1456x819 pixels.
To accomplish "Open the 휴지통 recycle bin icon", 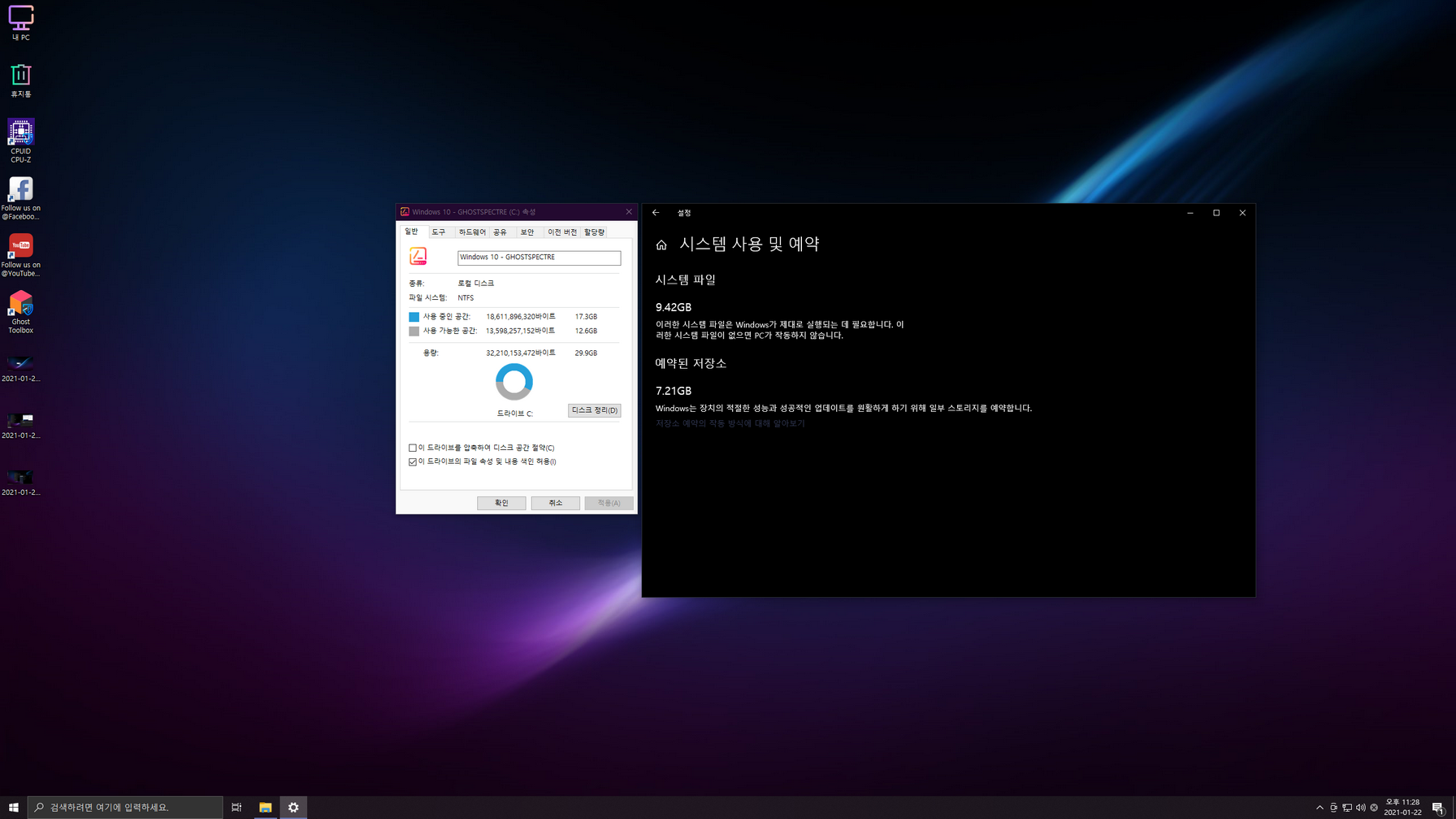I will 21,80.
